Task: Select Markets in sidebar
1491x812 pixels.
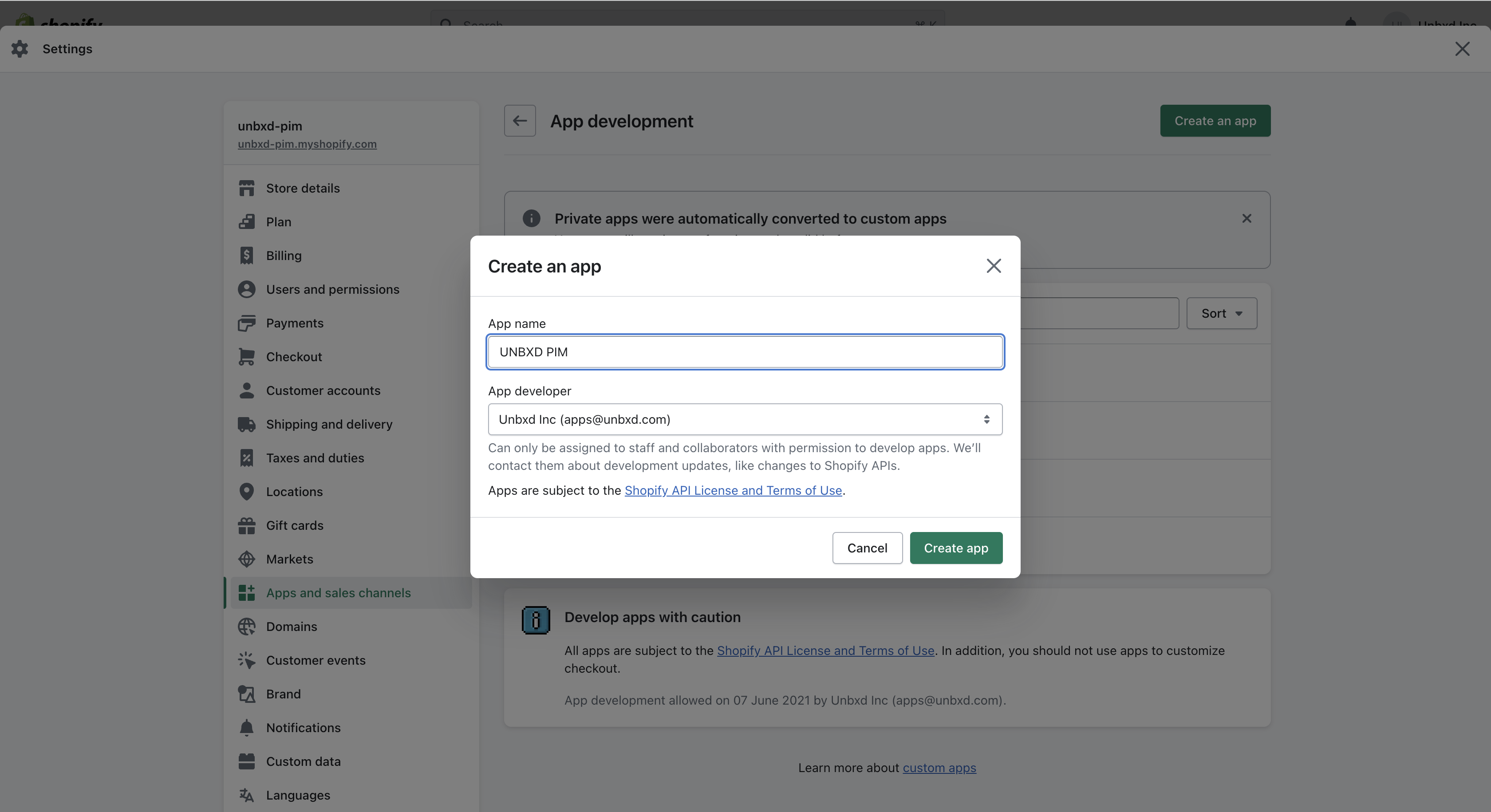Action: click(x=351, y=559)
